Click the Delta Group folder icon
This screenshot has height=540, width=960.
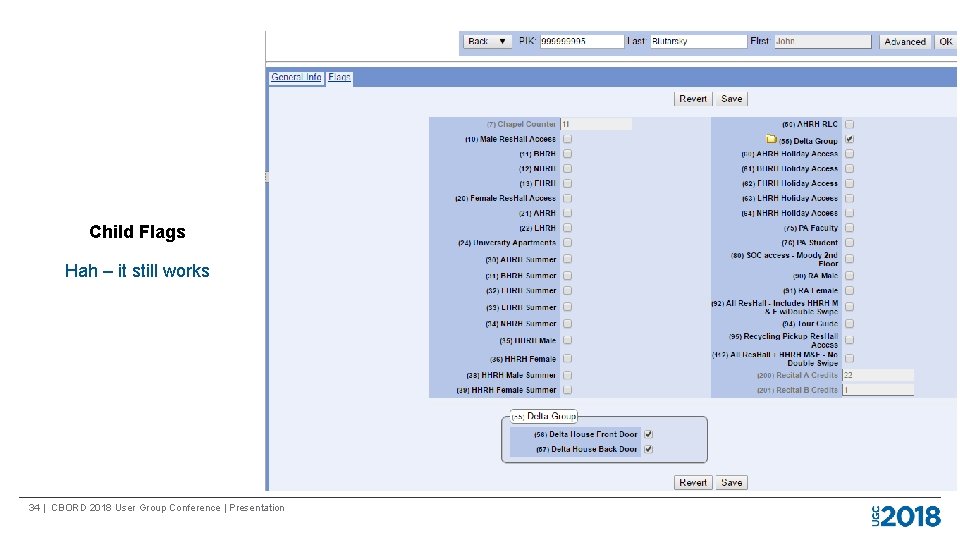771,139
